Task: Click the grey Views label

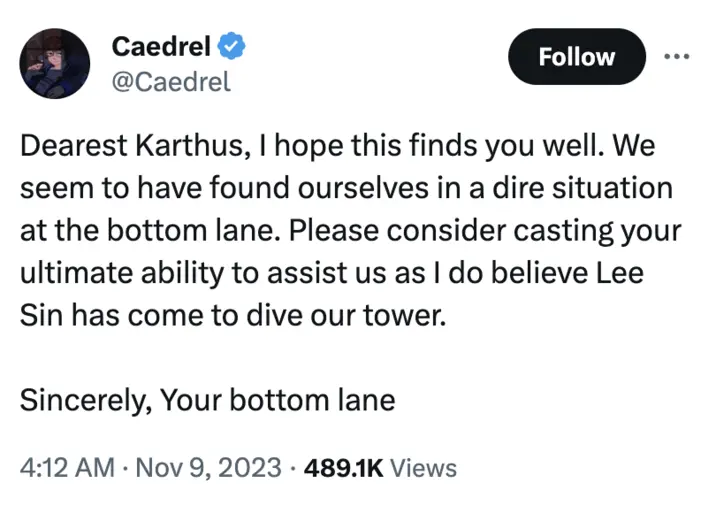Action: [x=424, y=468]
